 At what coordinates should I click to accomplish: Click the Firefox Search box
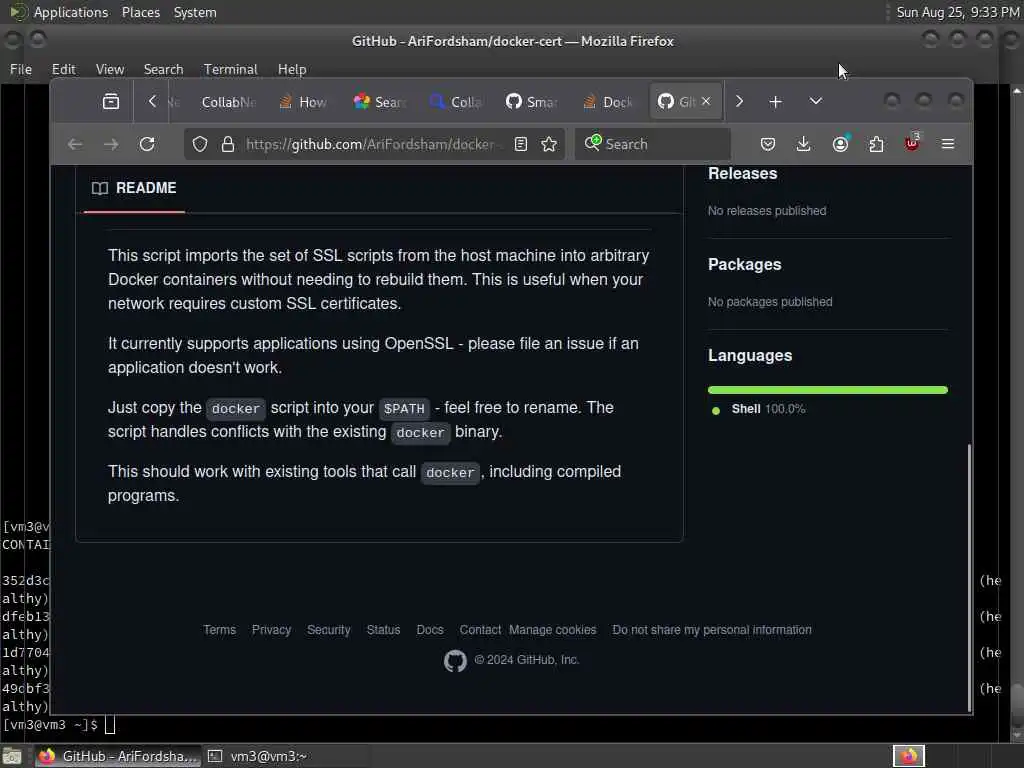point(652,144)
